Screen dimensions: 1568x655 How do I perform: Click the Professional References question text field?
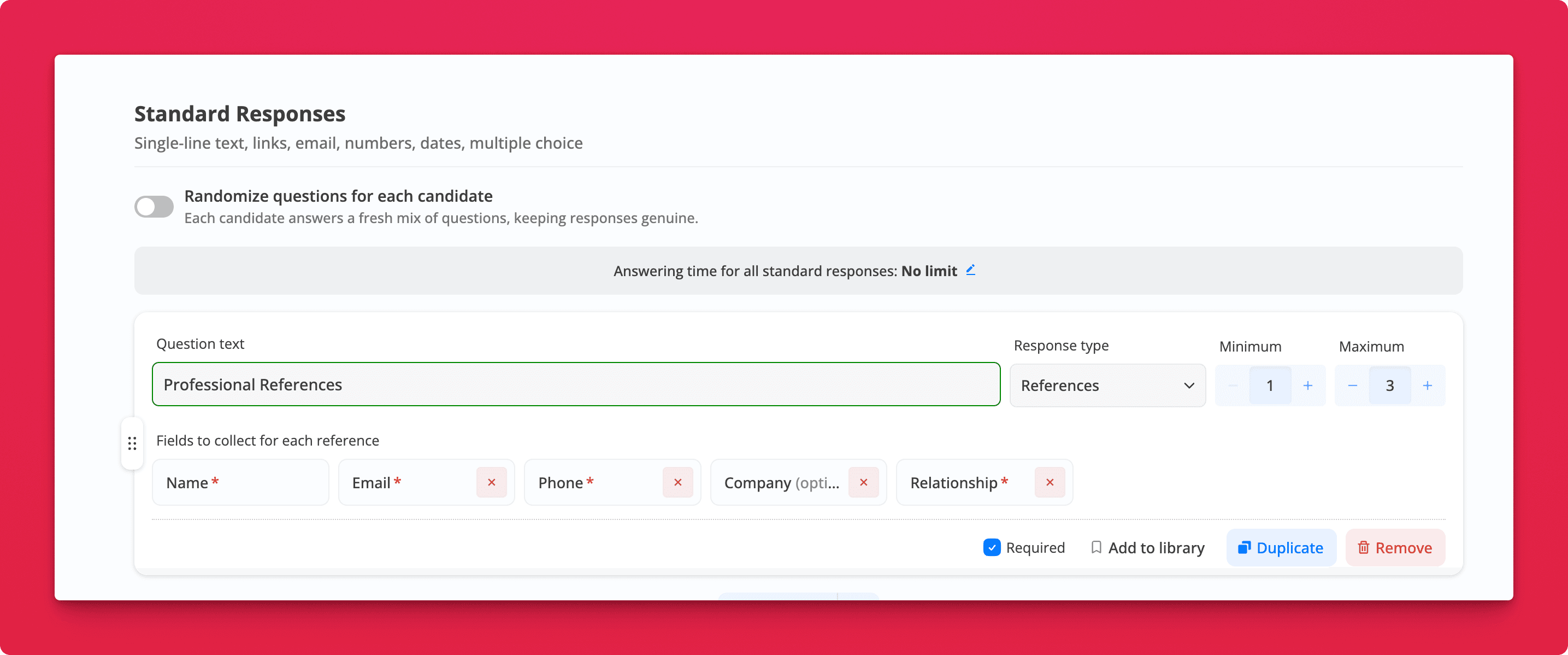coord(576,384)
